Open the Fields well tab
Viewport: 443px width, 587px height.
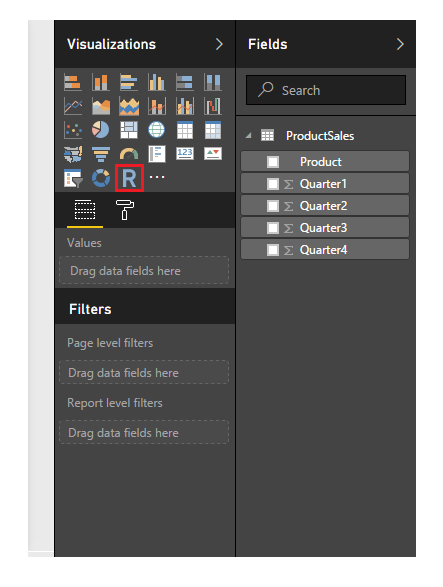coord(85,210)
